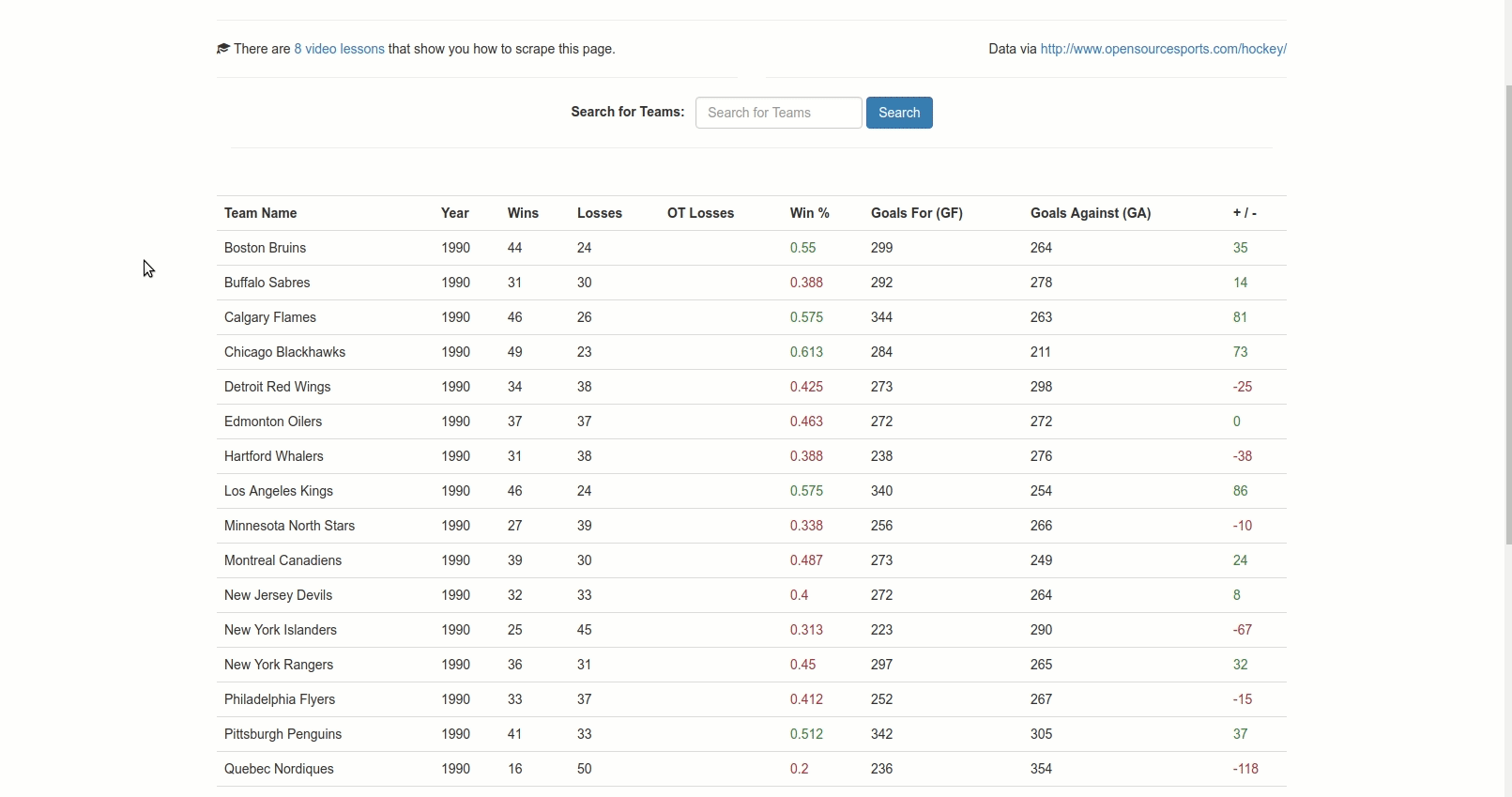Click the graduation cap icon beside lessons text
1512x797 pixels.
point(223,49)
